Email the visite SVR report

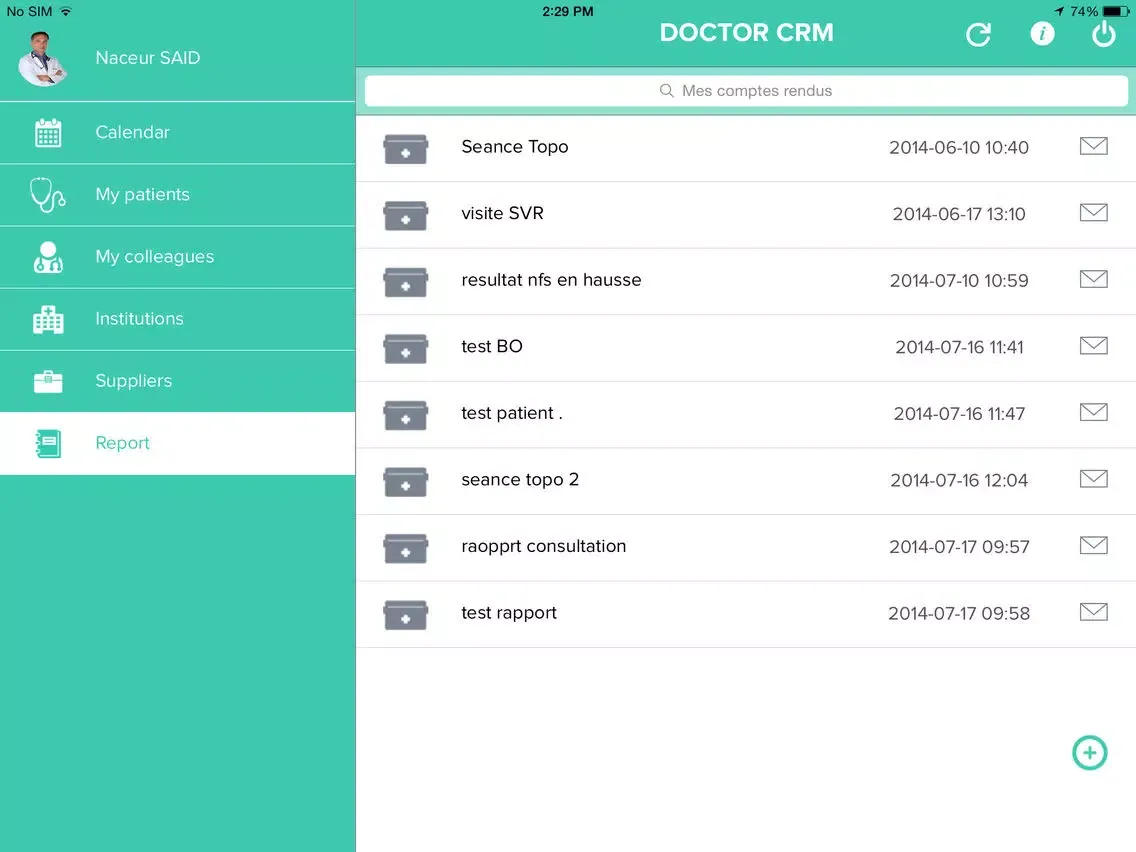click(x=1093, y=212)
